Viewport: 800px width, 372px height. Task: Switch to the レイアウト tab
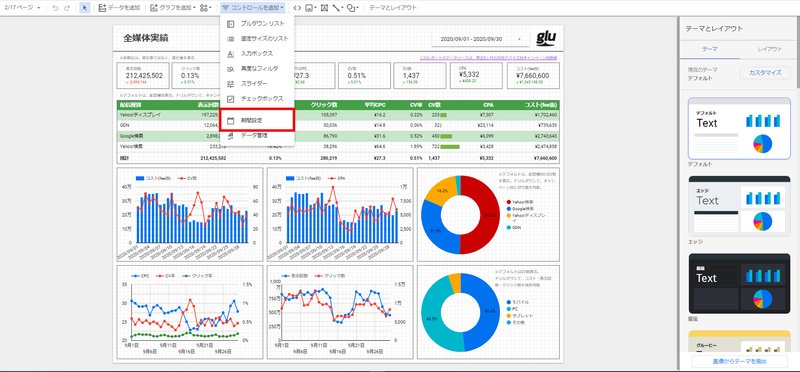click(769, 49)
